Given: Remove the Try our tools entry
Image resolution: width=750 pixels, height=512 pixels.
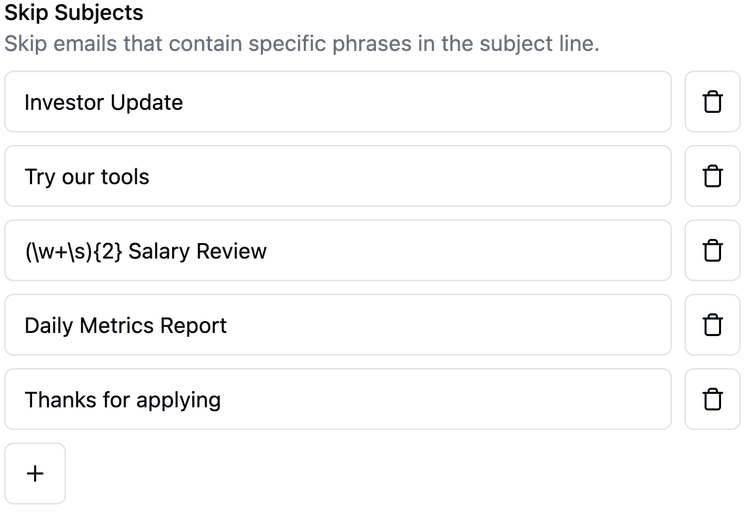Looking at the screenshot, I should click(712, 176).
